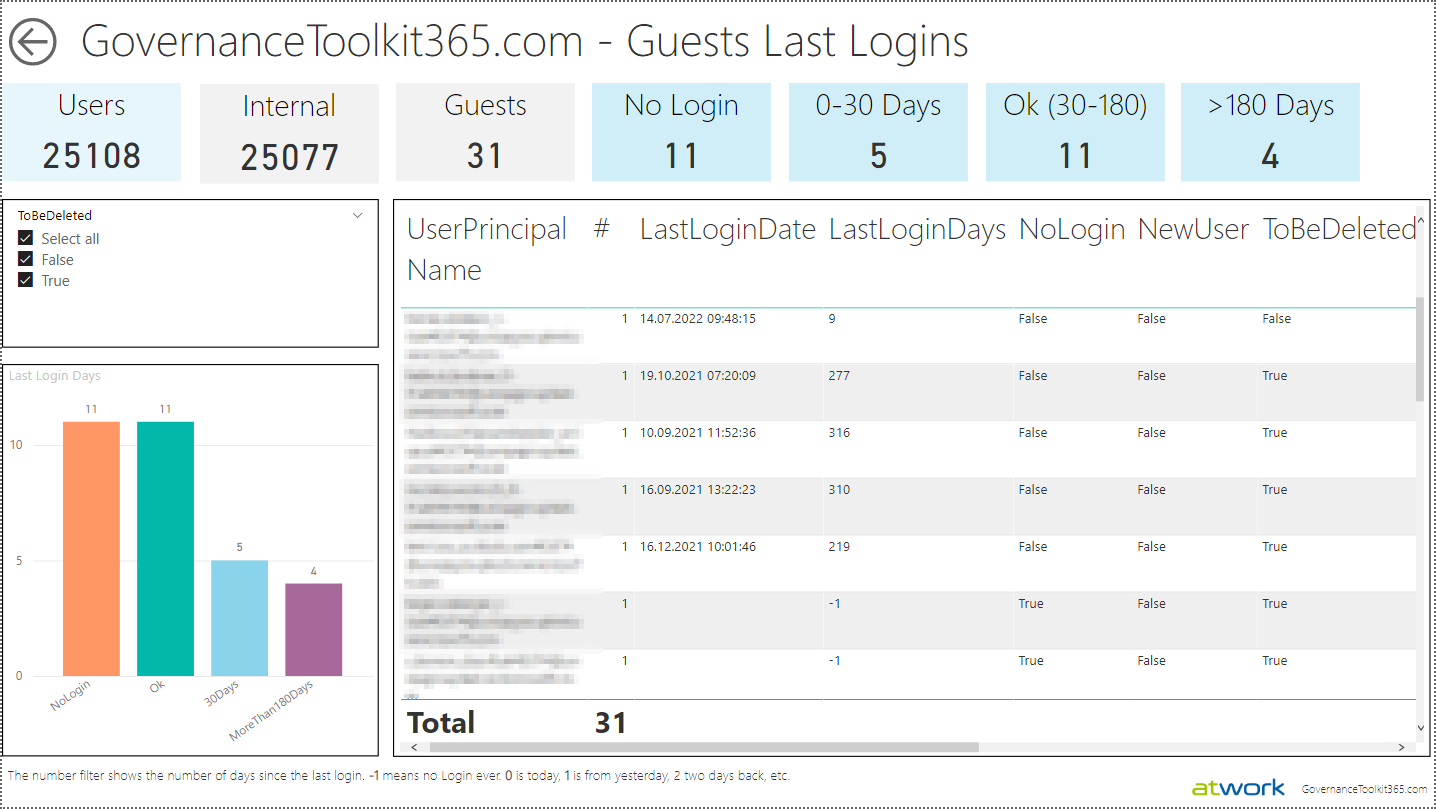Click the atwork logo in the footer

click(1238, 787)
